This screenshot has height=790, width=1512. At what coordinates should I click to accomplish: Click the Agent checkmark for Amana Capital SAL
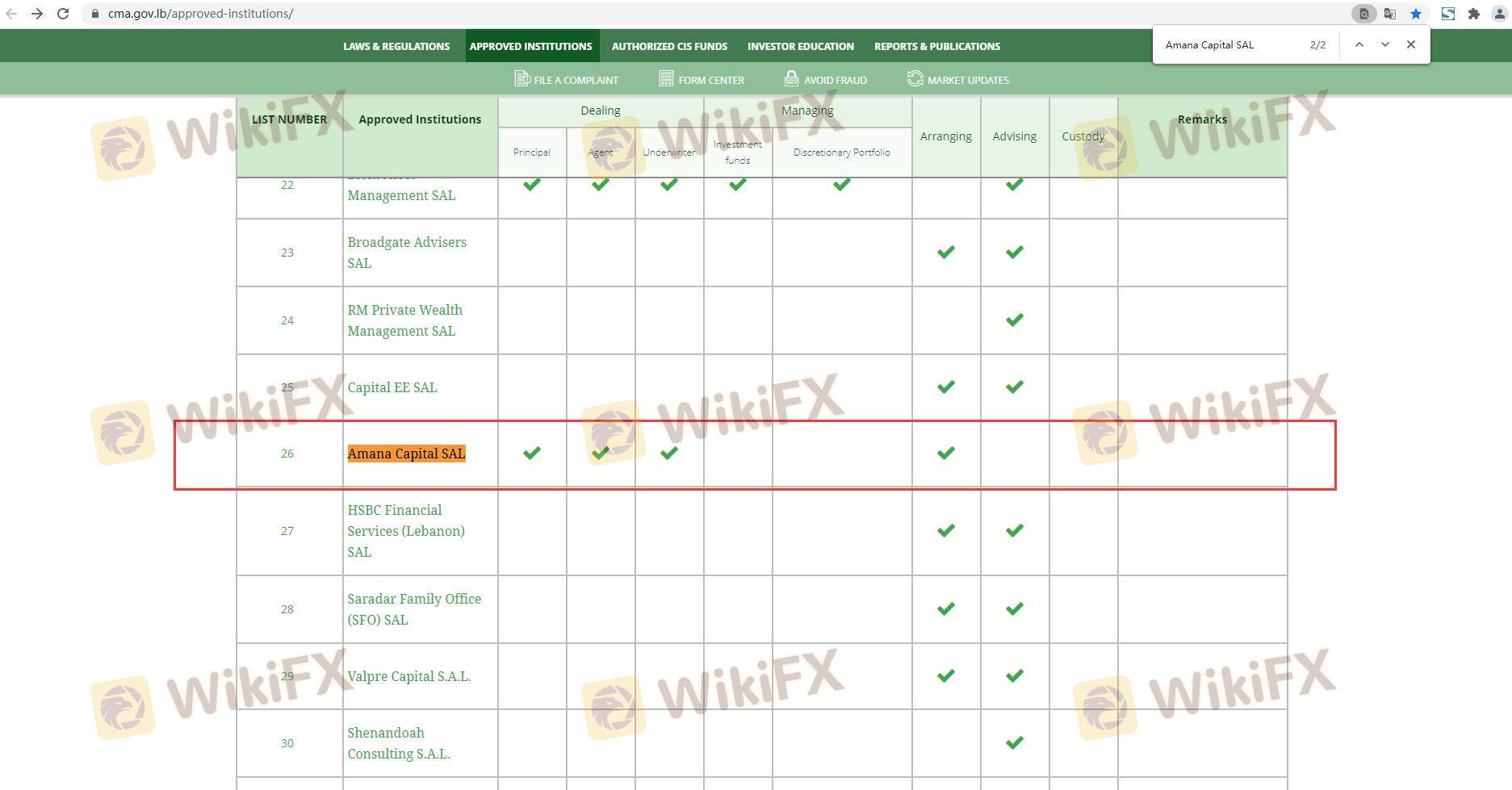click(601, 453)
